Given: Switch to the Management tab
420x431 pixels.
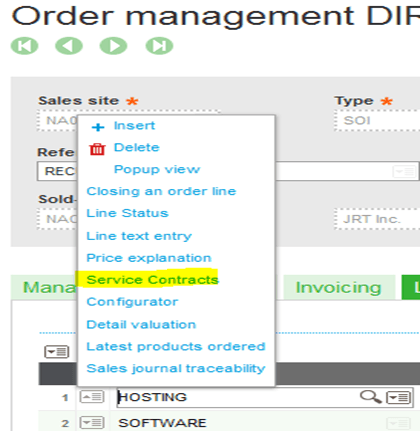Looking at the screenshot, I should (44, 287).
